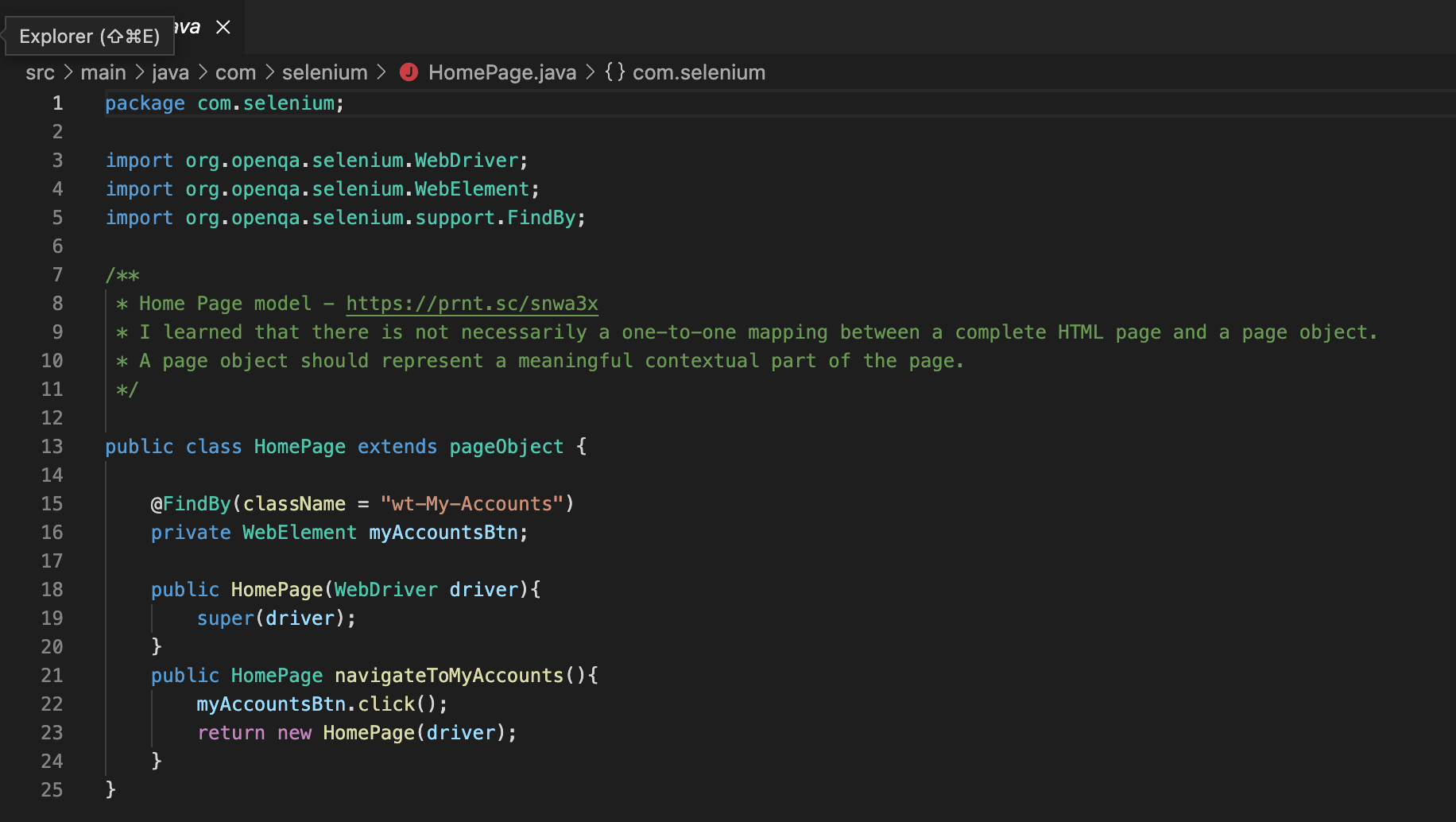This screenshot has width=1456, height=822.
Task: Click 'WebElement' in the line 4 import
Action: click(472, 189)
